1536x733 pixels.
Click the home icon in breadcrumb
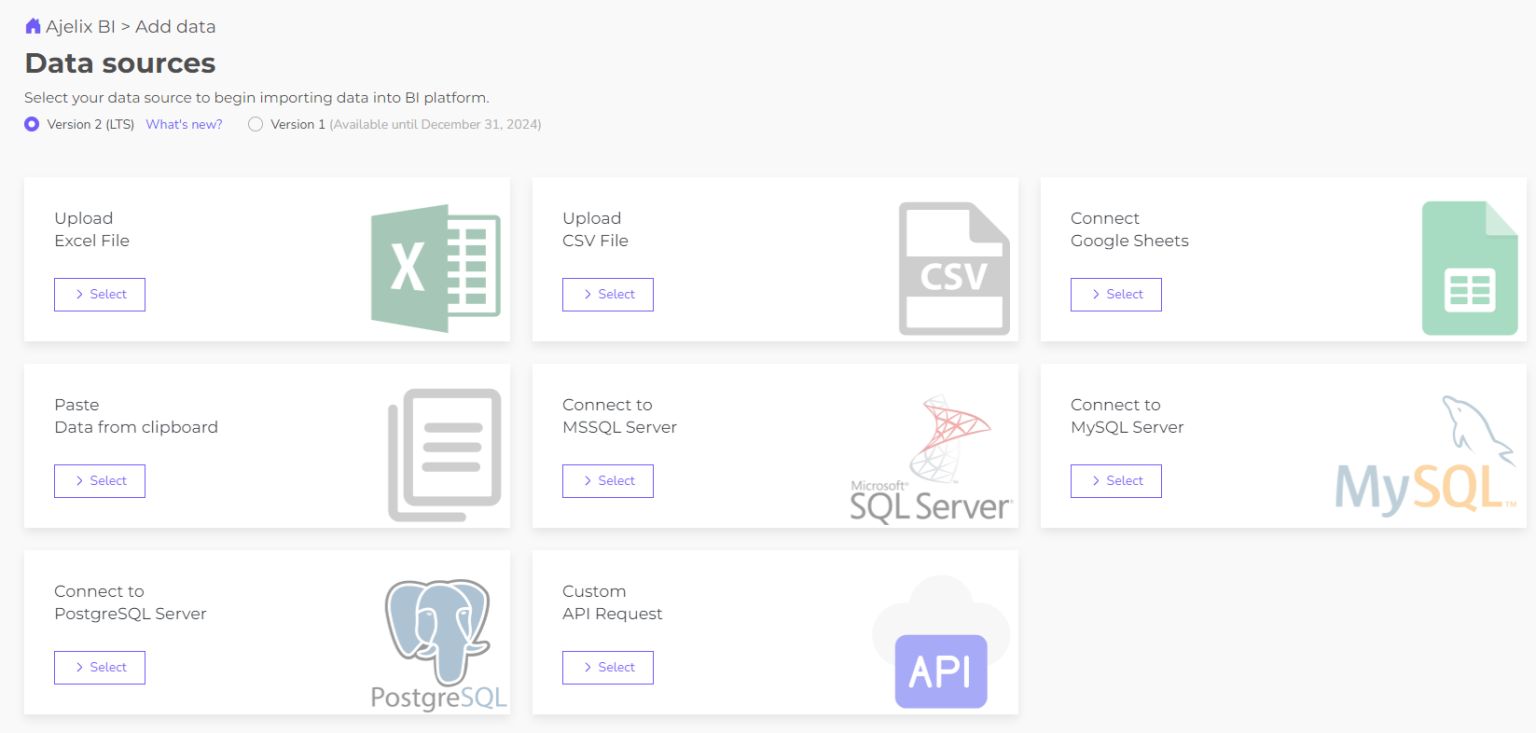pos(33,26)
